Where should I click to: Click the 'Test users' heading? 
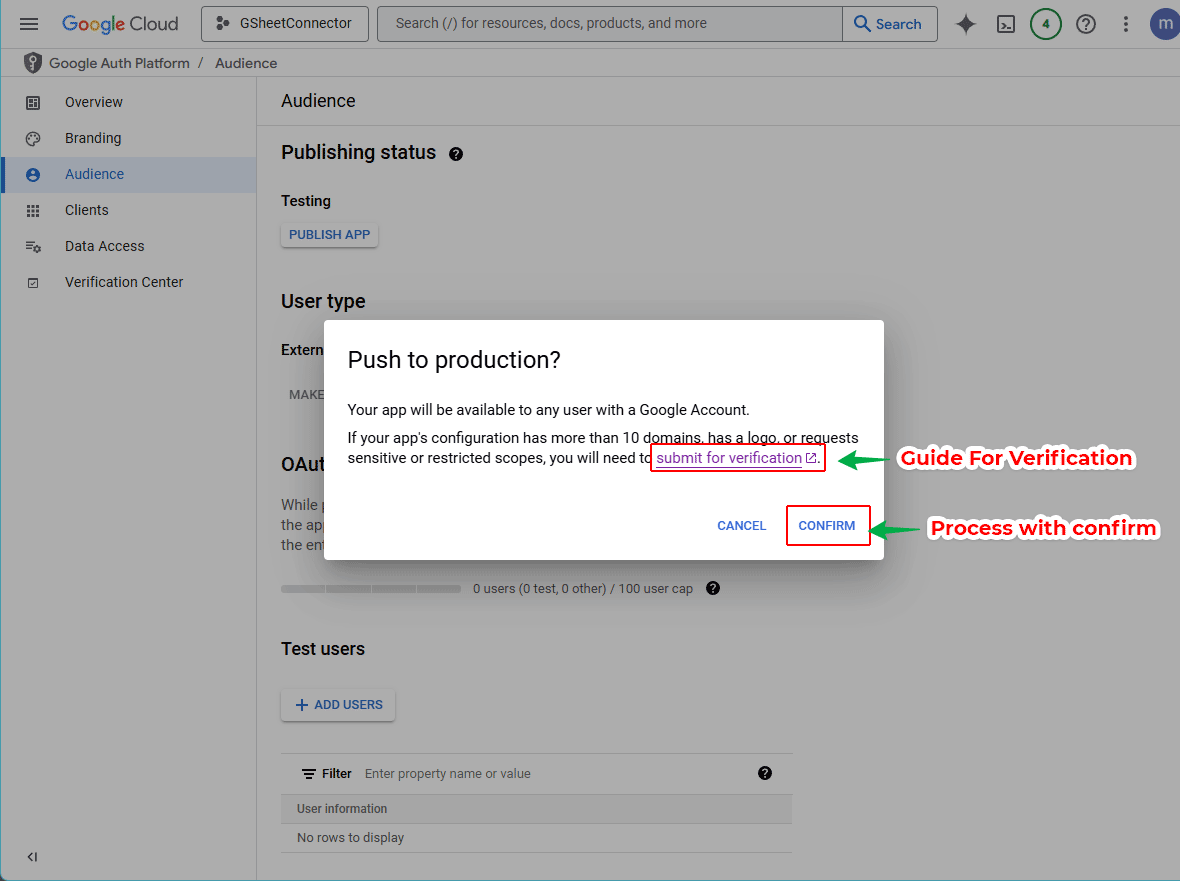323,649
